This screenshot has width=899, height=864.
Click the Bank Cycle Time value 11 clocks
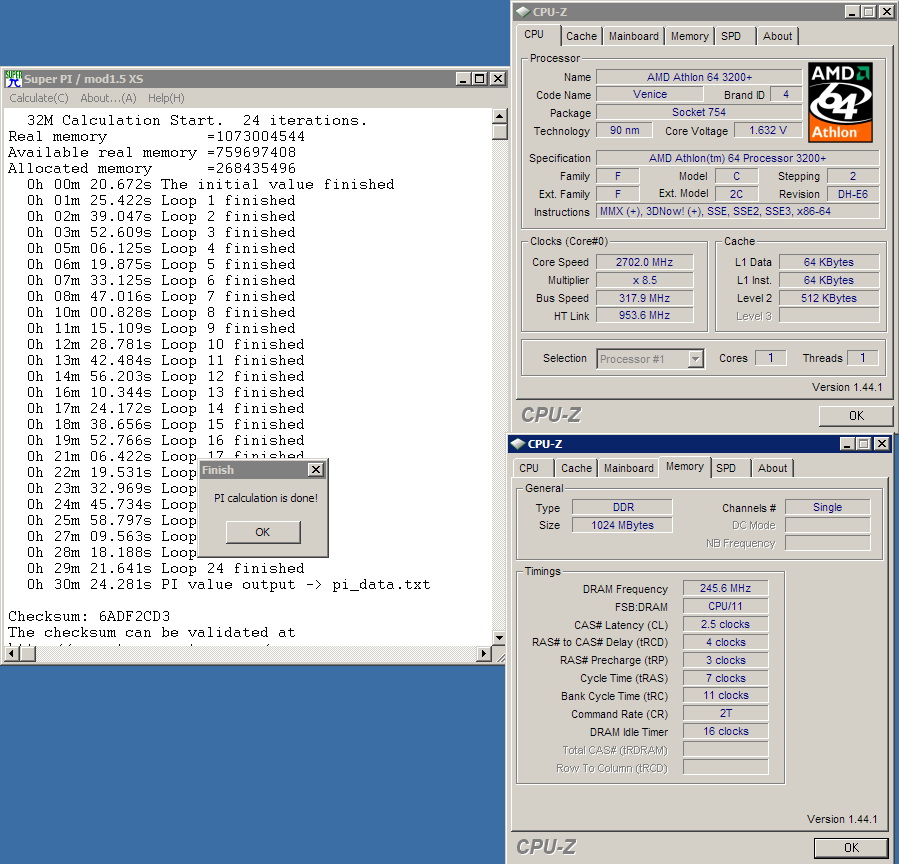(x=725, y=695)
